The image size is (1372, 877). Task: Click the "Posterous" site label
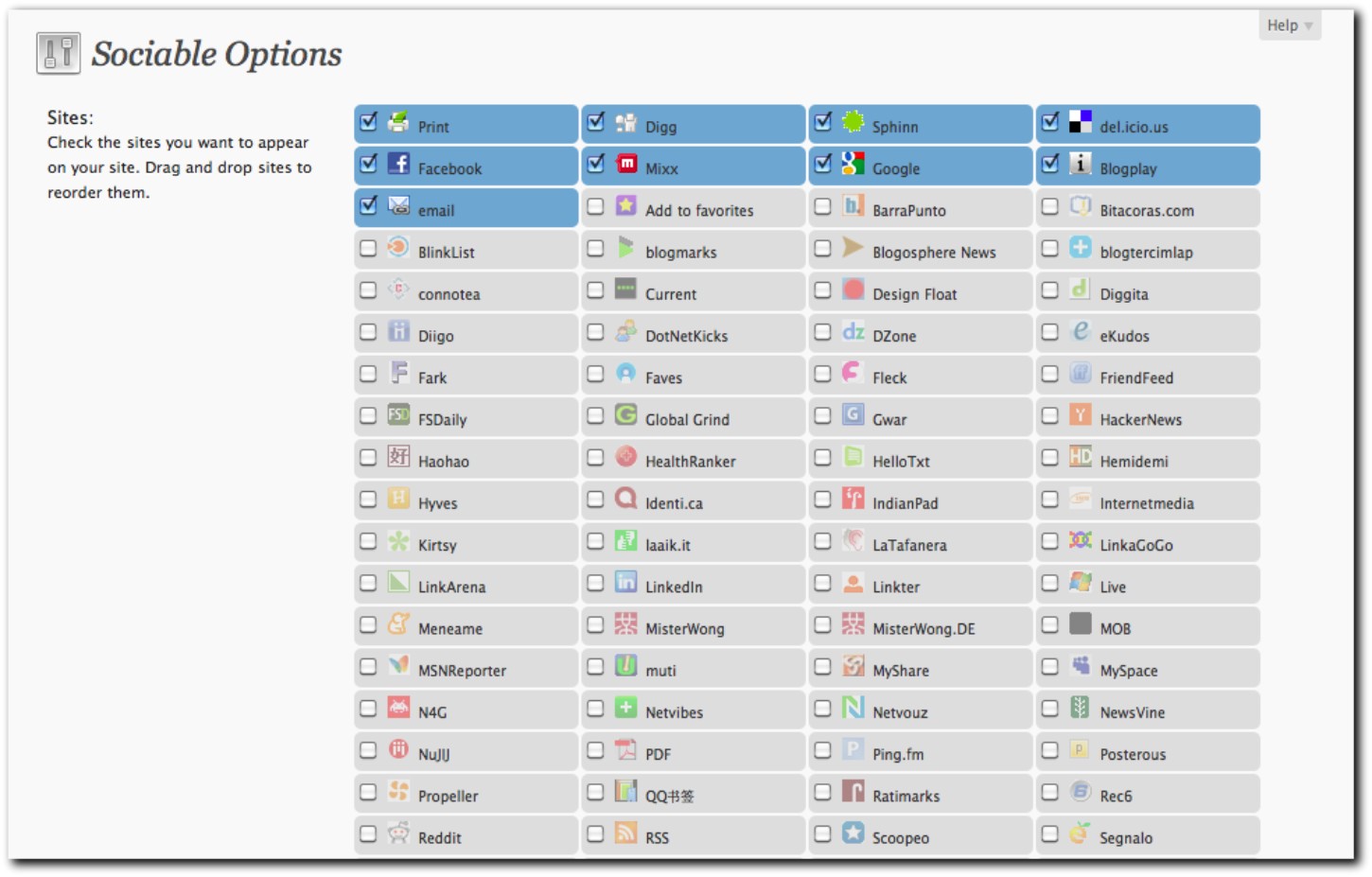click(x=1133, y=755)
